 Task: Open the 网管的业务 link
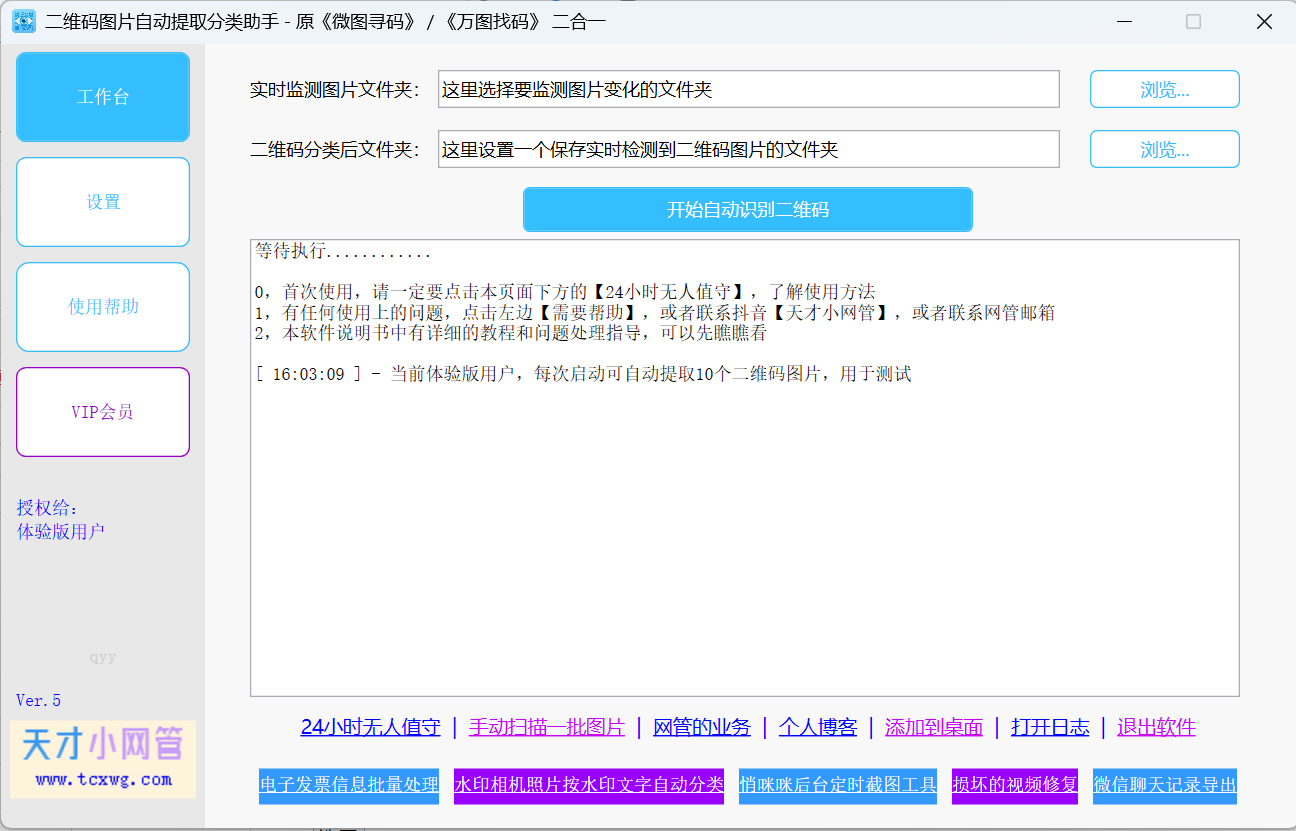click(x=701, y=727)
